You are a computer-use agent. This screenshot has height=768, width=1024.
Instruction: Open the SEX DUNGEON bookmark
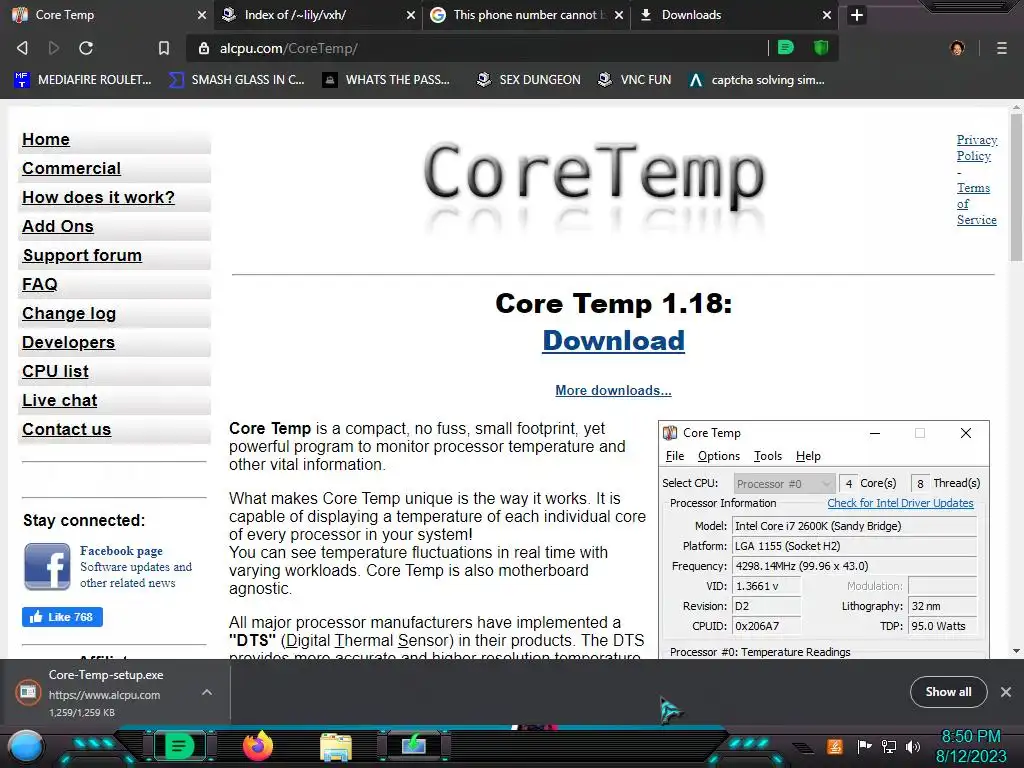point(528,80)
